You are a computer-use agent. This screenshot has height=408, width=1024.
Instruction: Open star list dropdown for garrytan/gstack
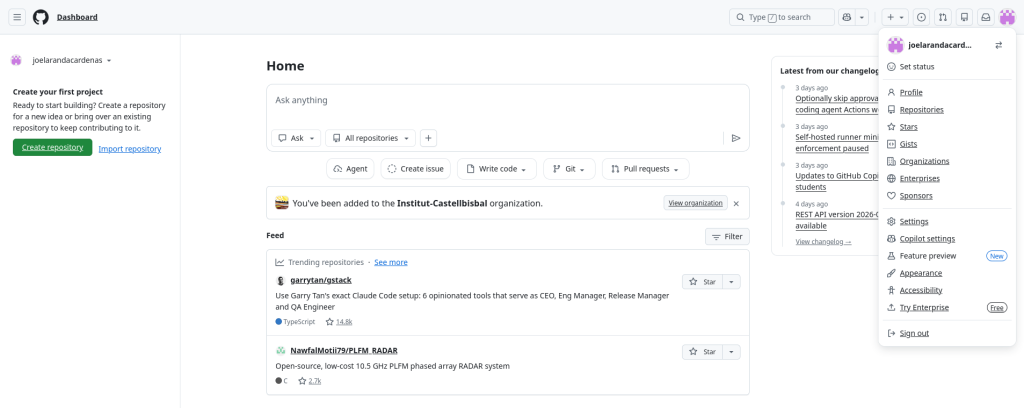point(731,282)
